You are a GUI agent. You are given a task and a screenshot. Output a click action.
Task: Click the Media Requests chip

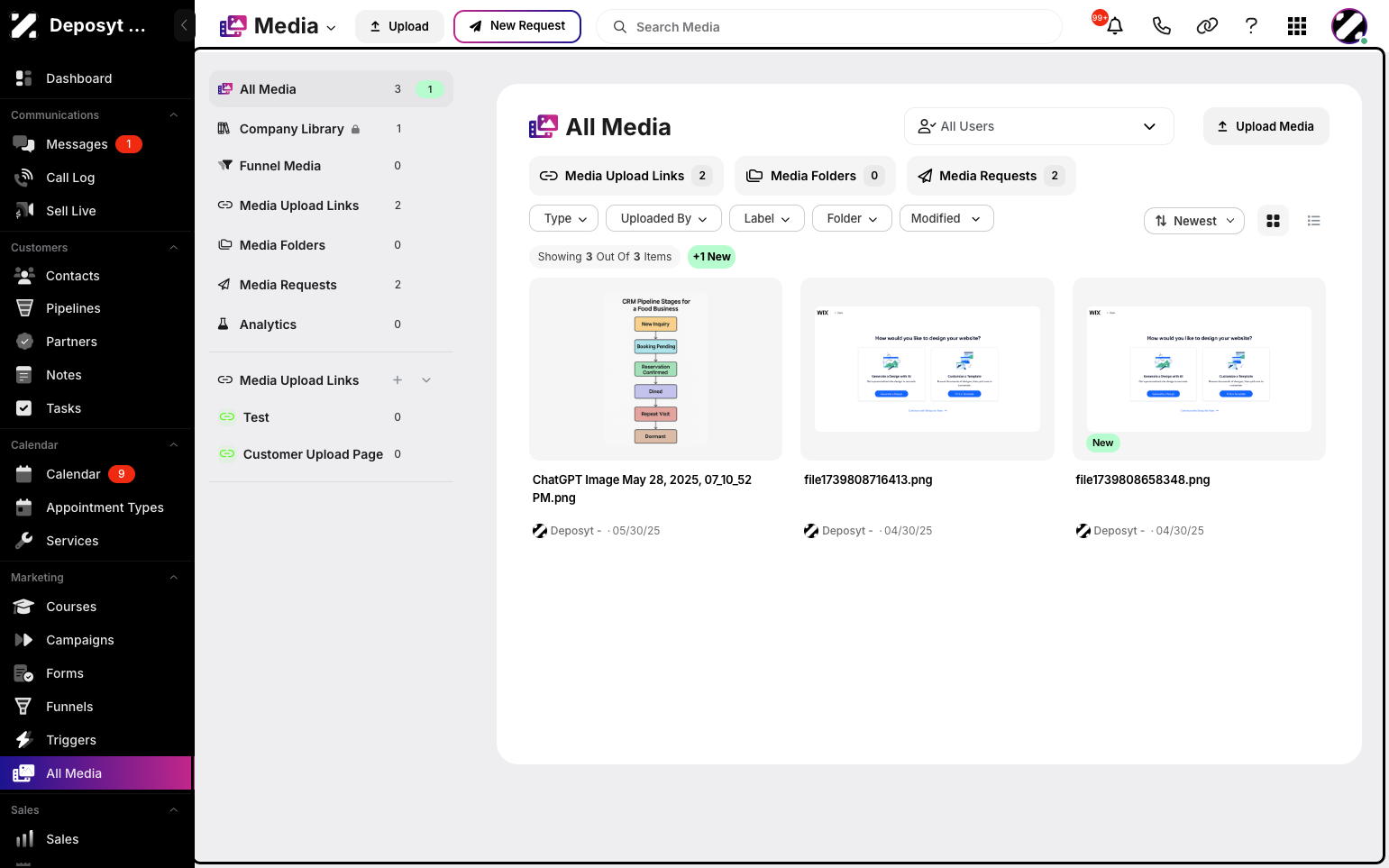[991, 176]
